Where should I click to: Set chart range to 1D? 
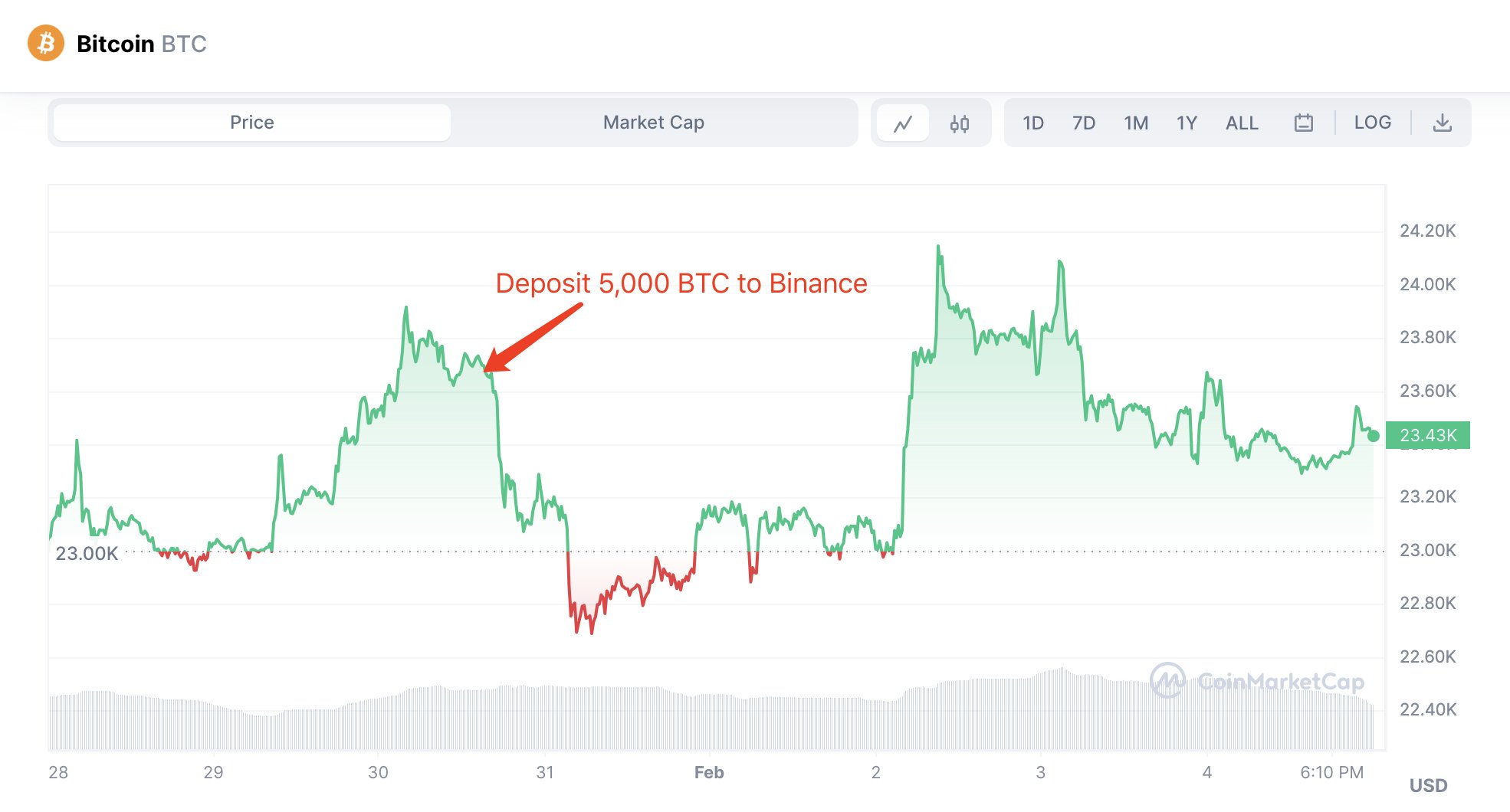[1032, 123]
